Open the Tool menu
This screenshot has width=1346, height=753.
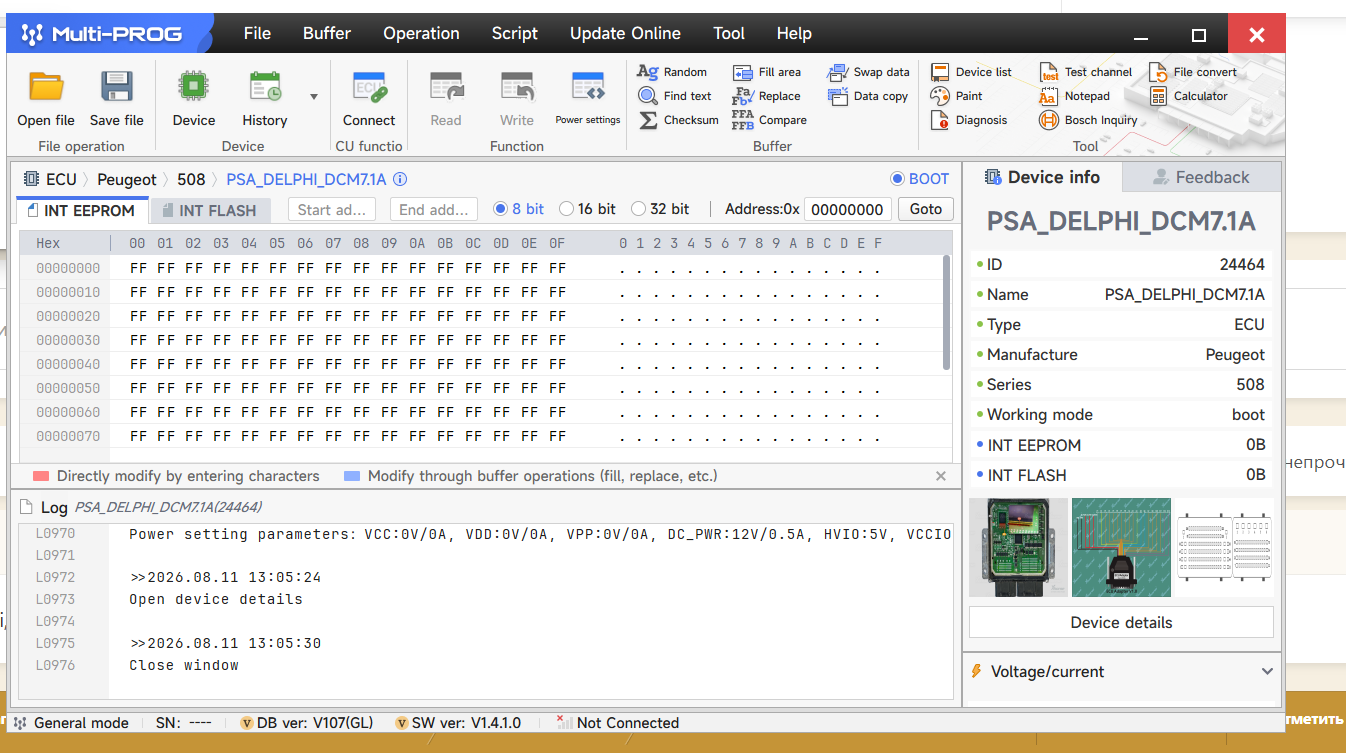click(729, 33)
